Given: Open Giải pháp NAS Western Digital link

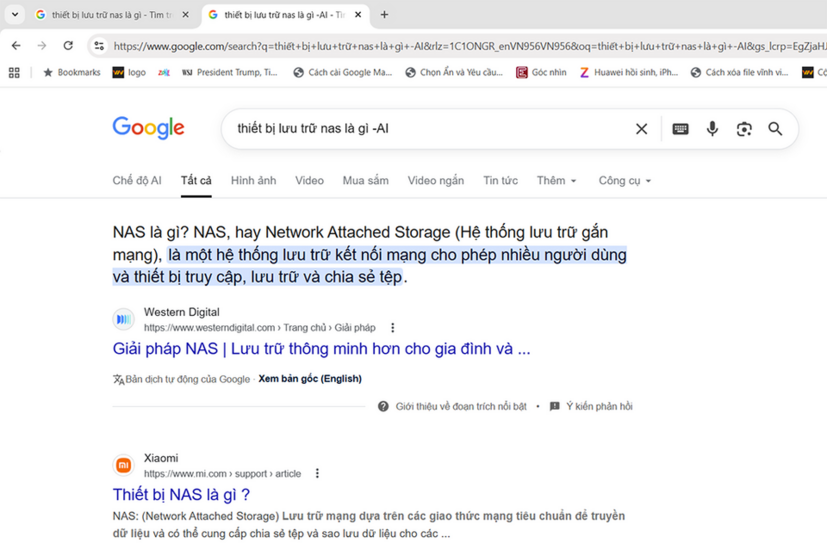Looking at the screenshot, I should tap(321, 349).
